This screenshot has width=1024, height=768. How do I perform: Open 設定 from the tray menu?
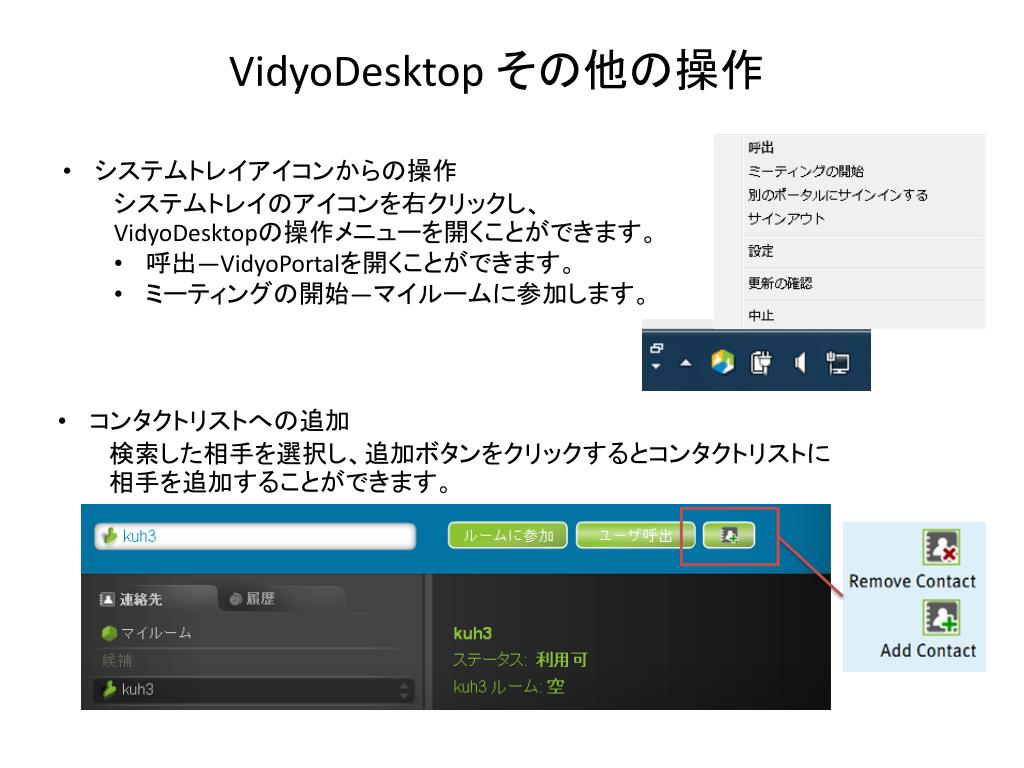pos(761,251)
